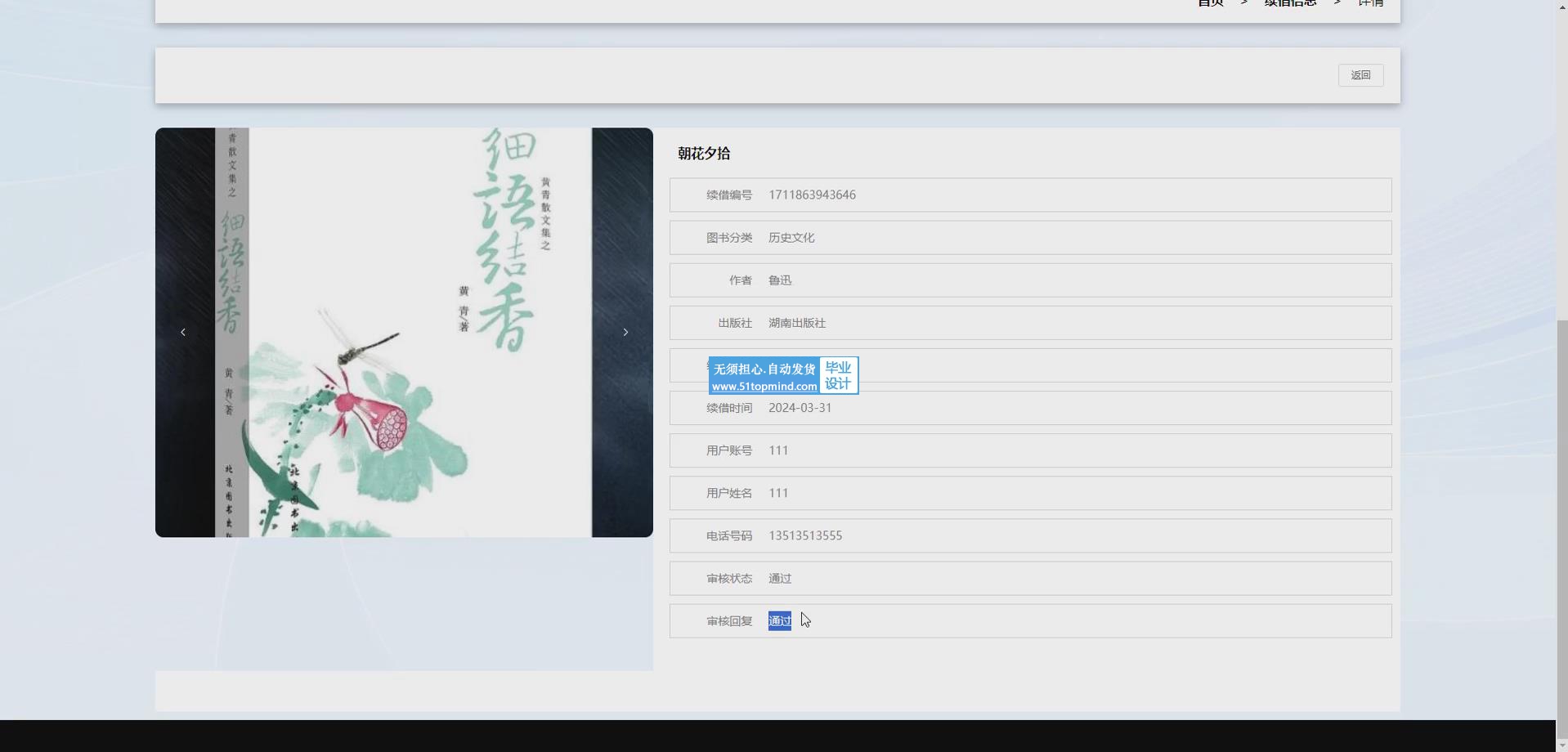Select the 朝花夕拾 book title

[704, 153]
